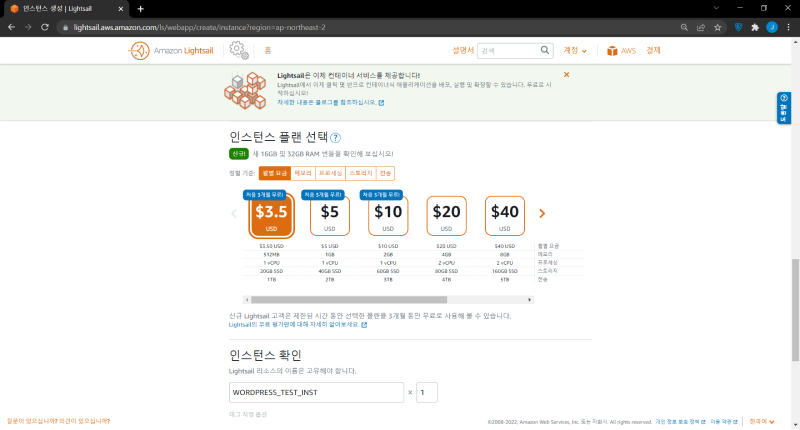Screen dimensions: 800x430
Task: Click the instance quantity field showing 1
Action: pos(427,392)
